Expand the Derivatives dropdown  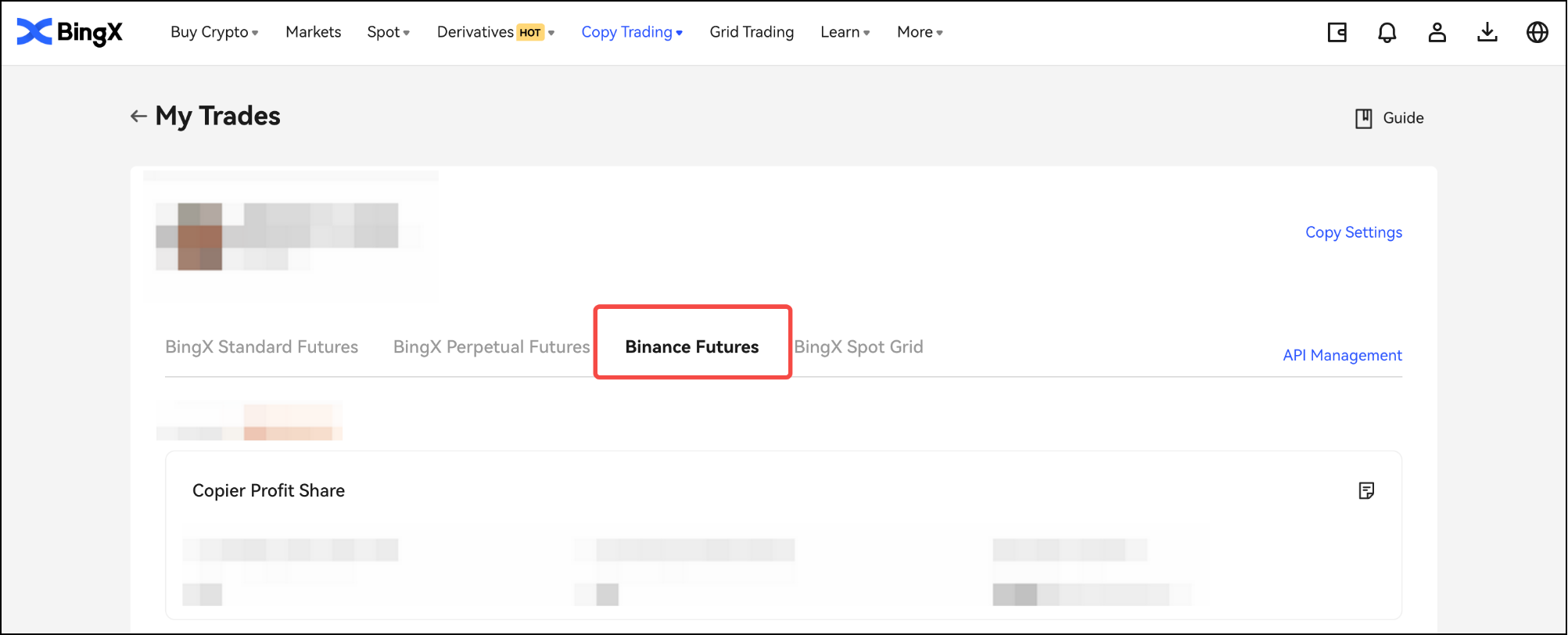pyautogui.click(x=496, y=32)
